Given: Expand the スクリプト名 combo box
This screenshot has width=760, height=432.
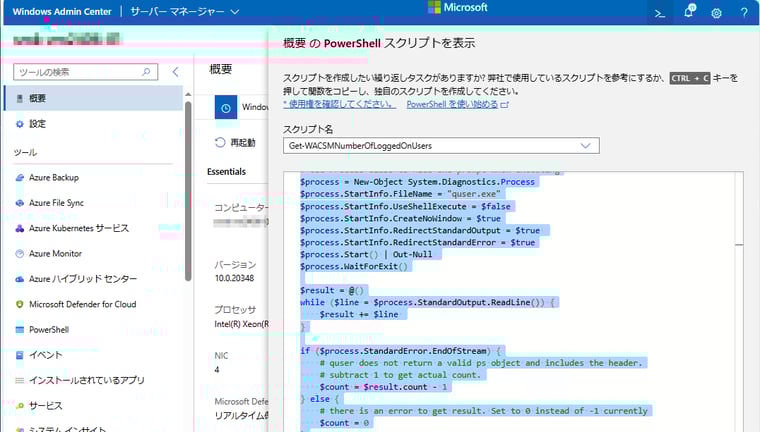Looking at the screenshot, I should (441, 145).
